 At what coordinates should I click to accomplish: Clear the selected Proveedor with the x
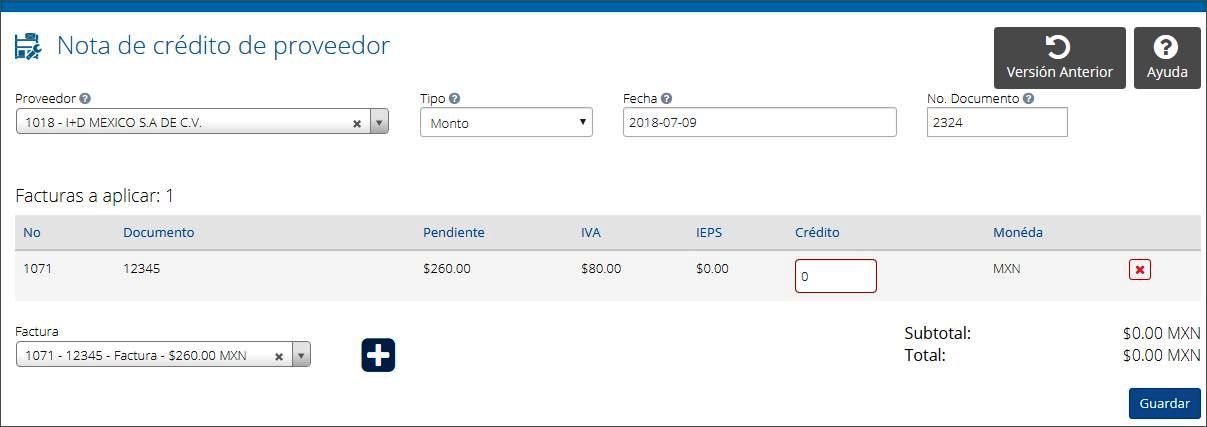[357, 124]
